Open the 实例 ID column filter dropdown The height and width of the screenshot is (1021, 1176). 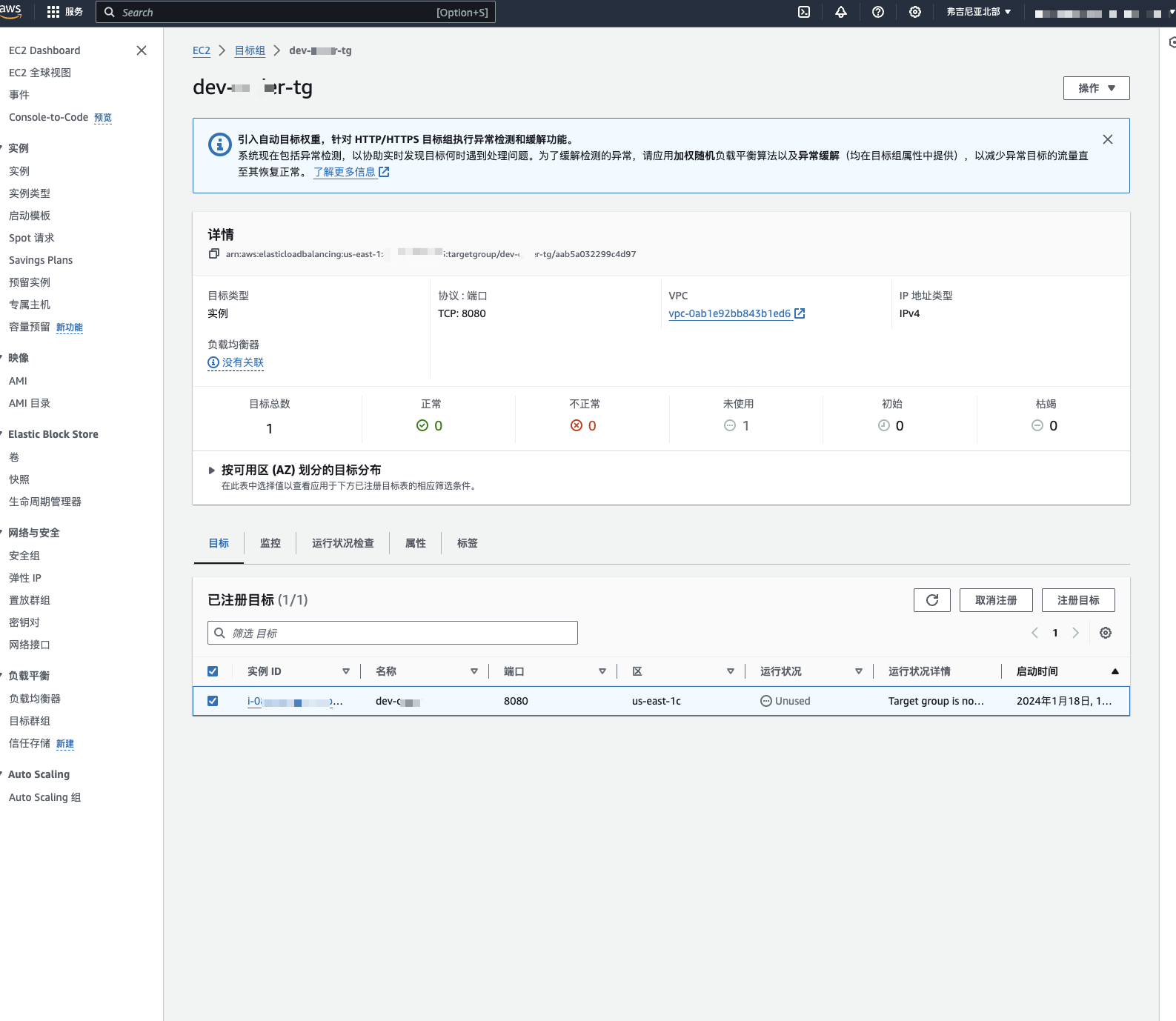[x=346, y=671]
